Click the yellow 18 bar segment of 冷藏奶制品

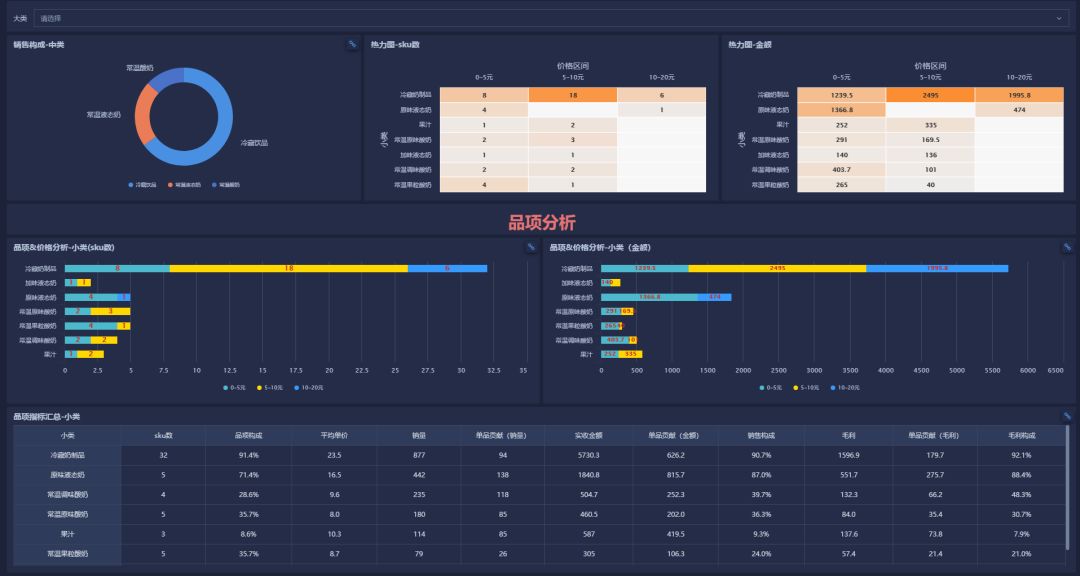pyautogui.click(x=289, y=268)
